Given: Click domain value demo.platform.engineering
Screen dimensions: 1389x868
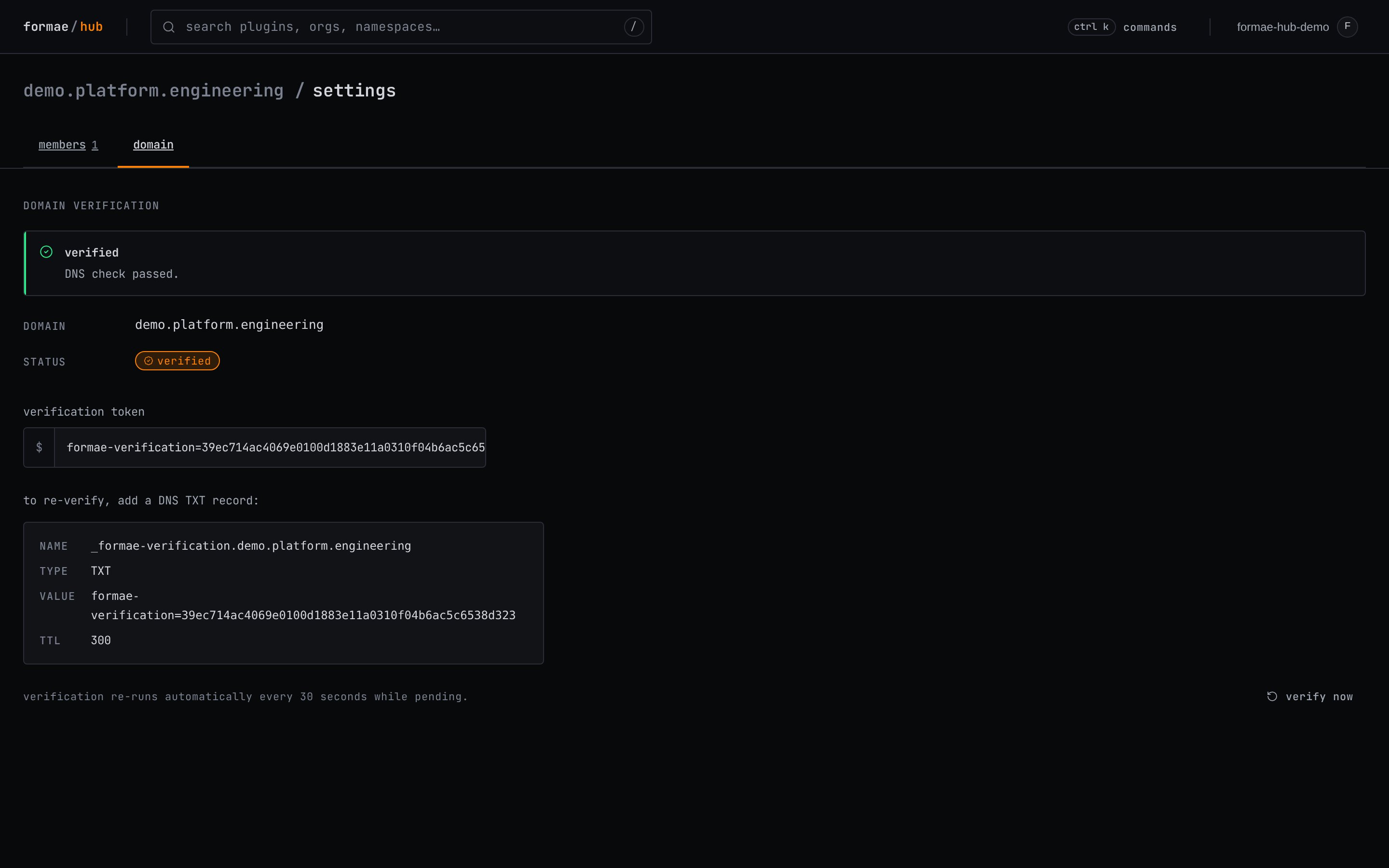Looking at the screenshot, I should point(229,325).
